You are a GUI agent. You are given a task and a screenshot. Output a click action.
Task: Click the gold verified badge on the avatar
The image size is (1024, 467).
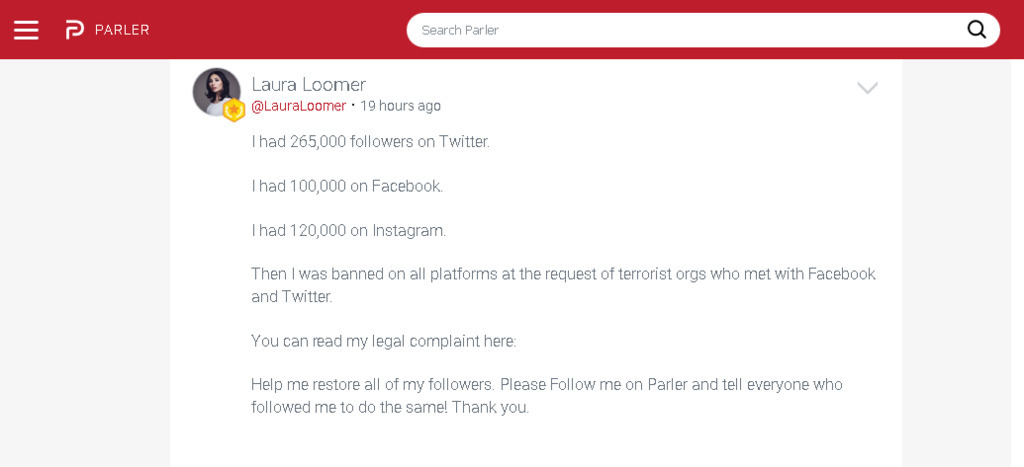point(234,109)
